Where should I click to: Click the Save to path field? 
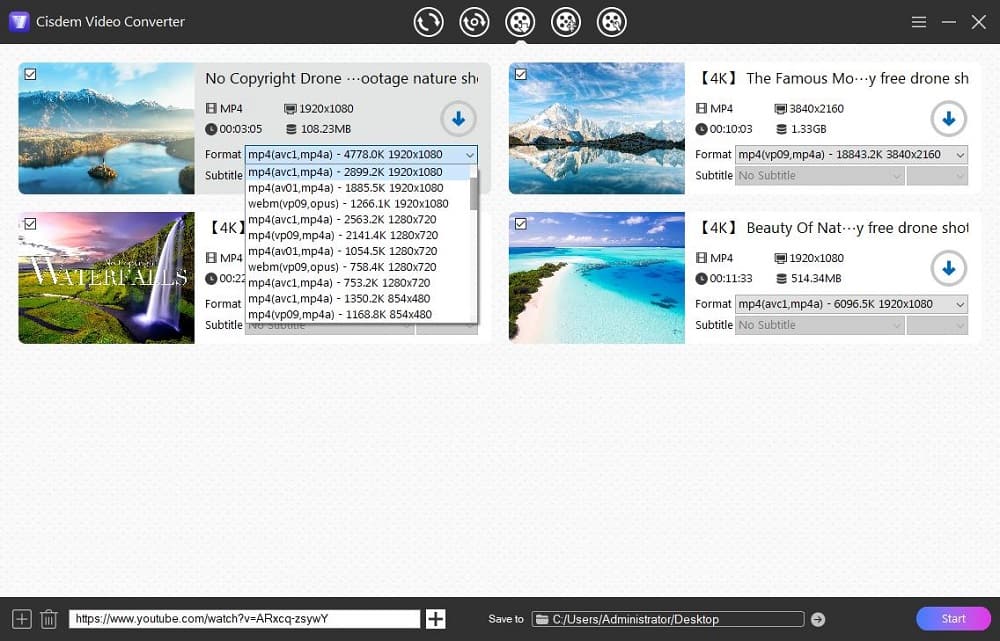point(668,619)
